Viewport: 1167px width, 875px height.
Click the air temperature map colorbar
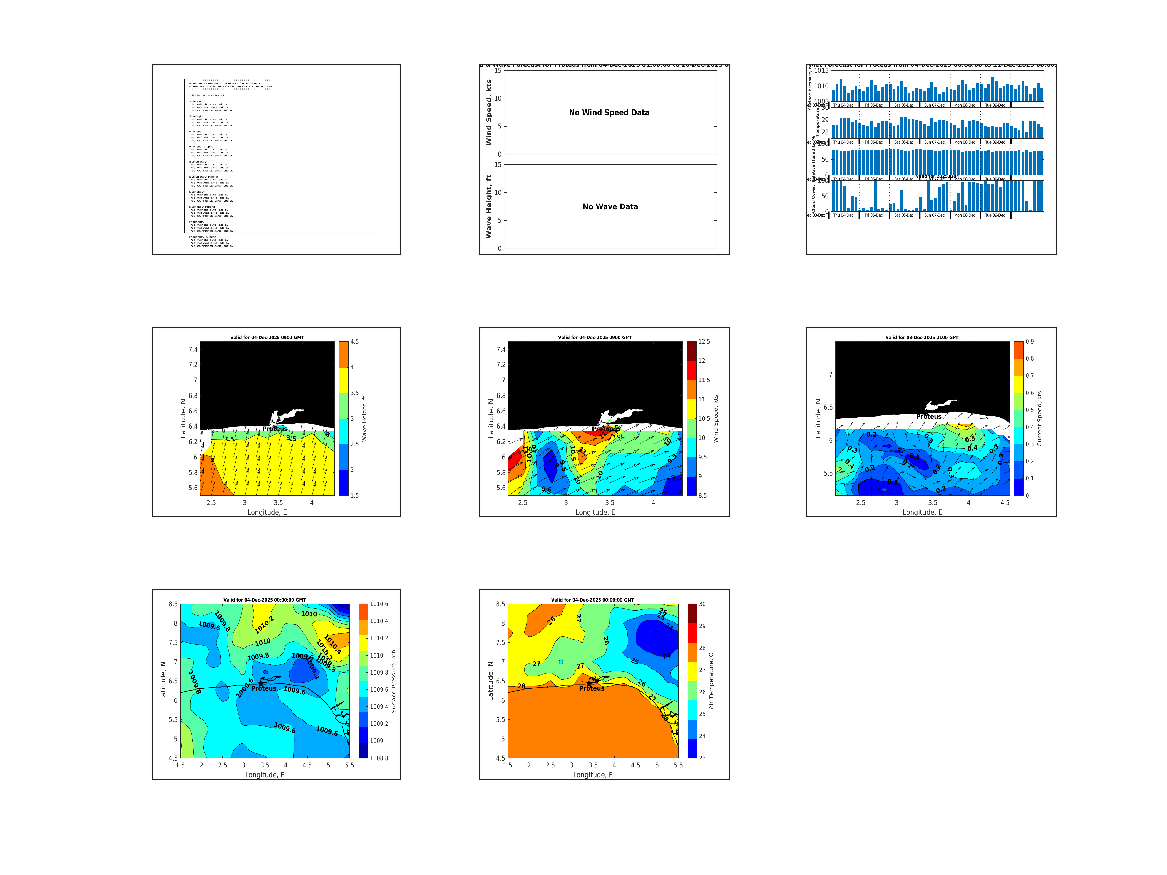click(690, 680)
